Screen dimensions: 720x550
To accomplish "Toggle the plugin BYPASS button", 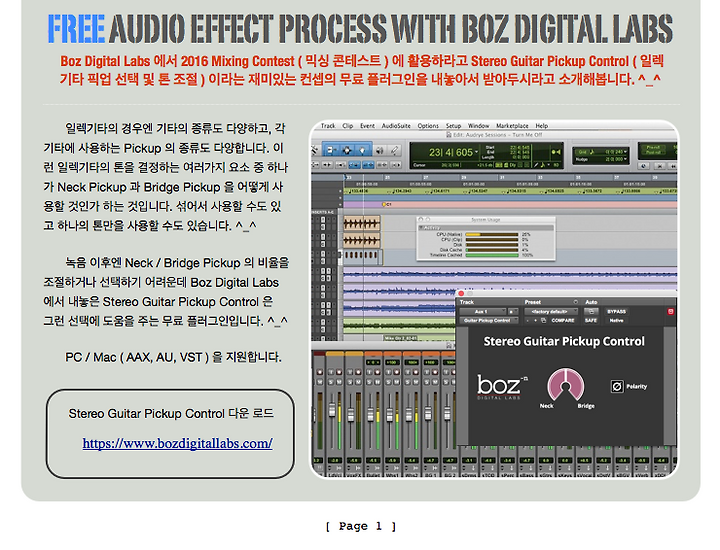I will 616,311.
